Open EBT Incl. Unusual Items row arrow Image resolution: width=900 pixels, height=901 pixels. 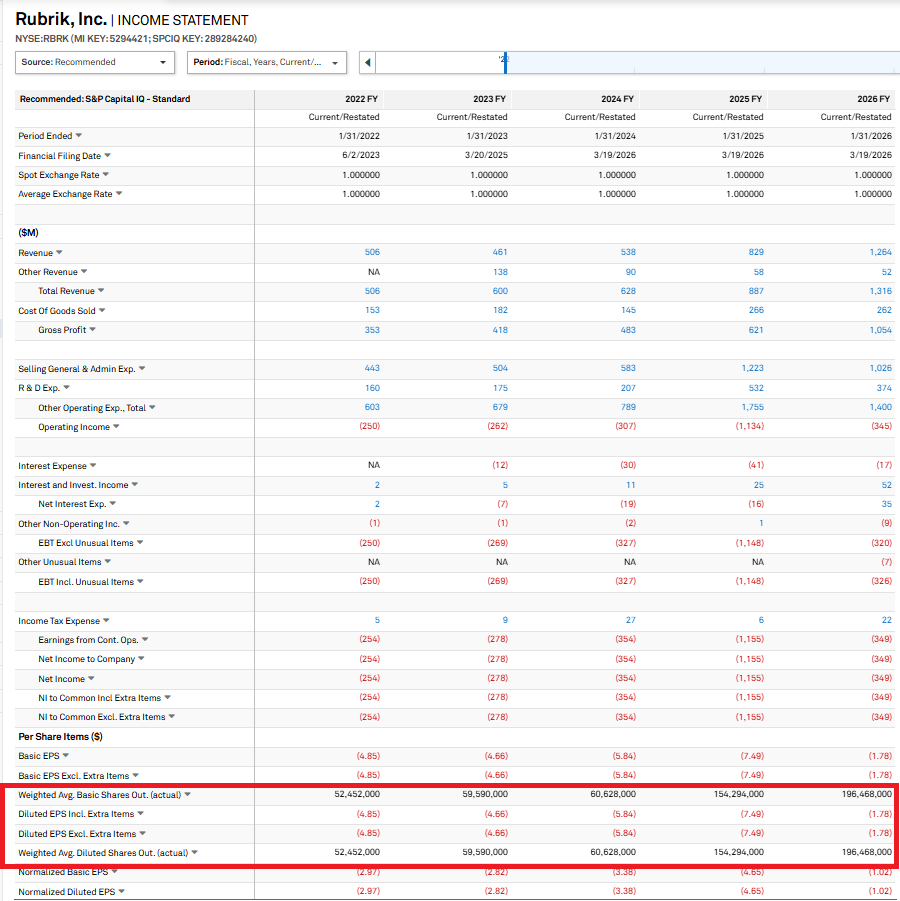(140, 582)
